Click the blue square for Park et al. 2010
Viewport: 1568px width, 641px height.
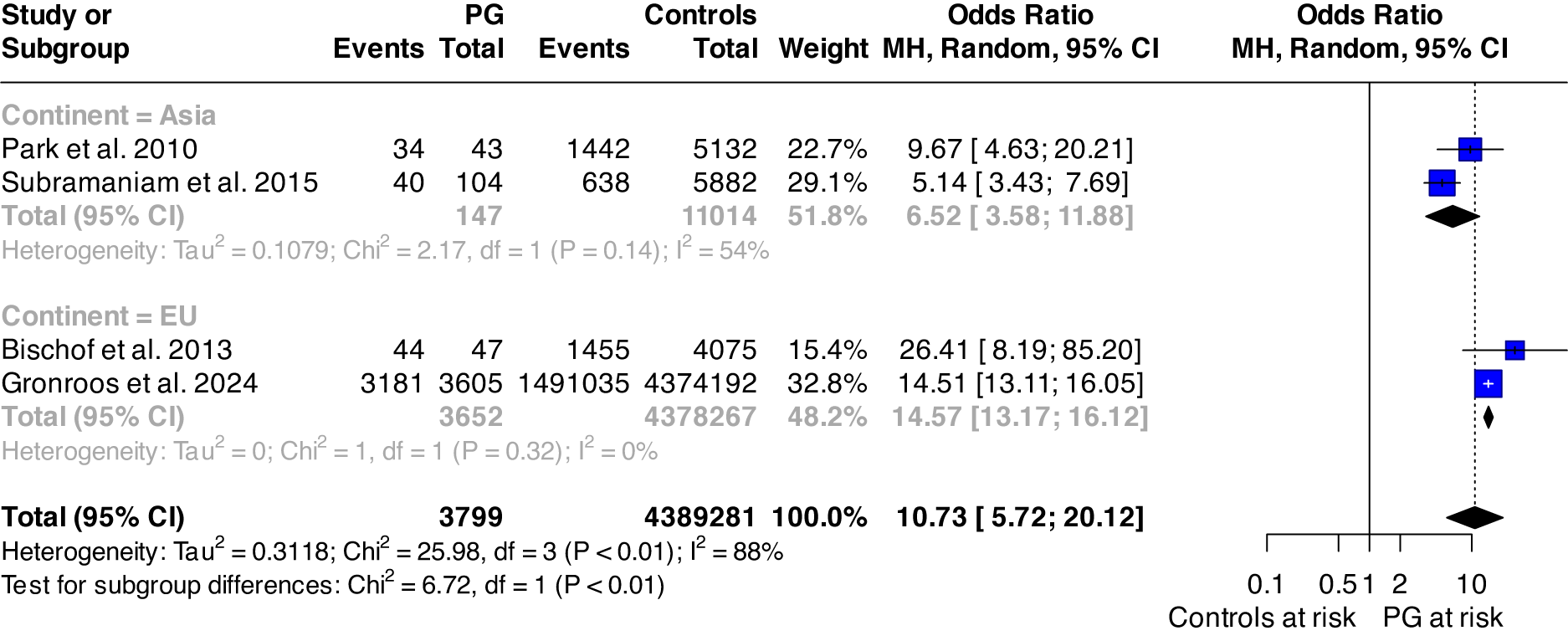pyautogui.click(x=1470, y=150)
